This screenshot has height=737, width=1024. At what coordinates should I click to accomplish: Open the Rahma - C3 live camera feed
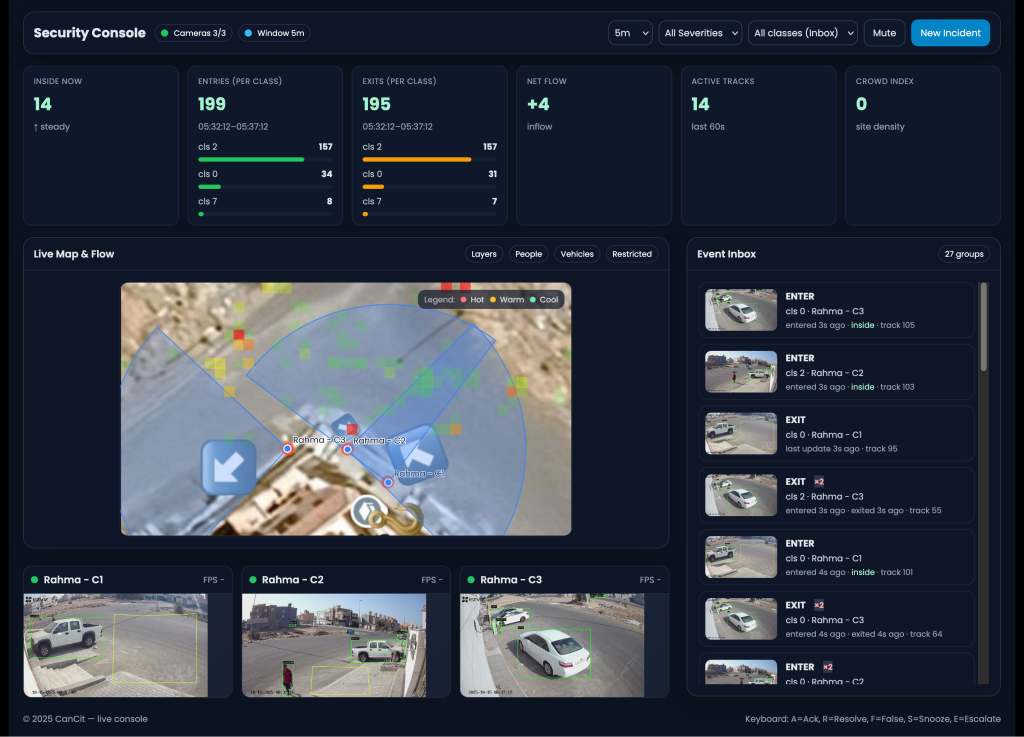click(x=553, y=645)
